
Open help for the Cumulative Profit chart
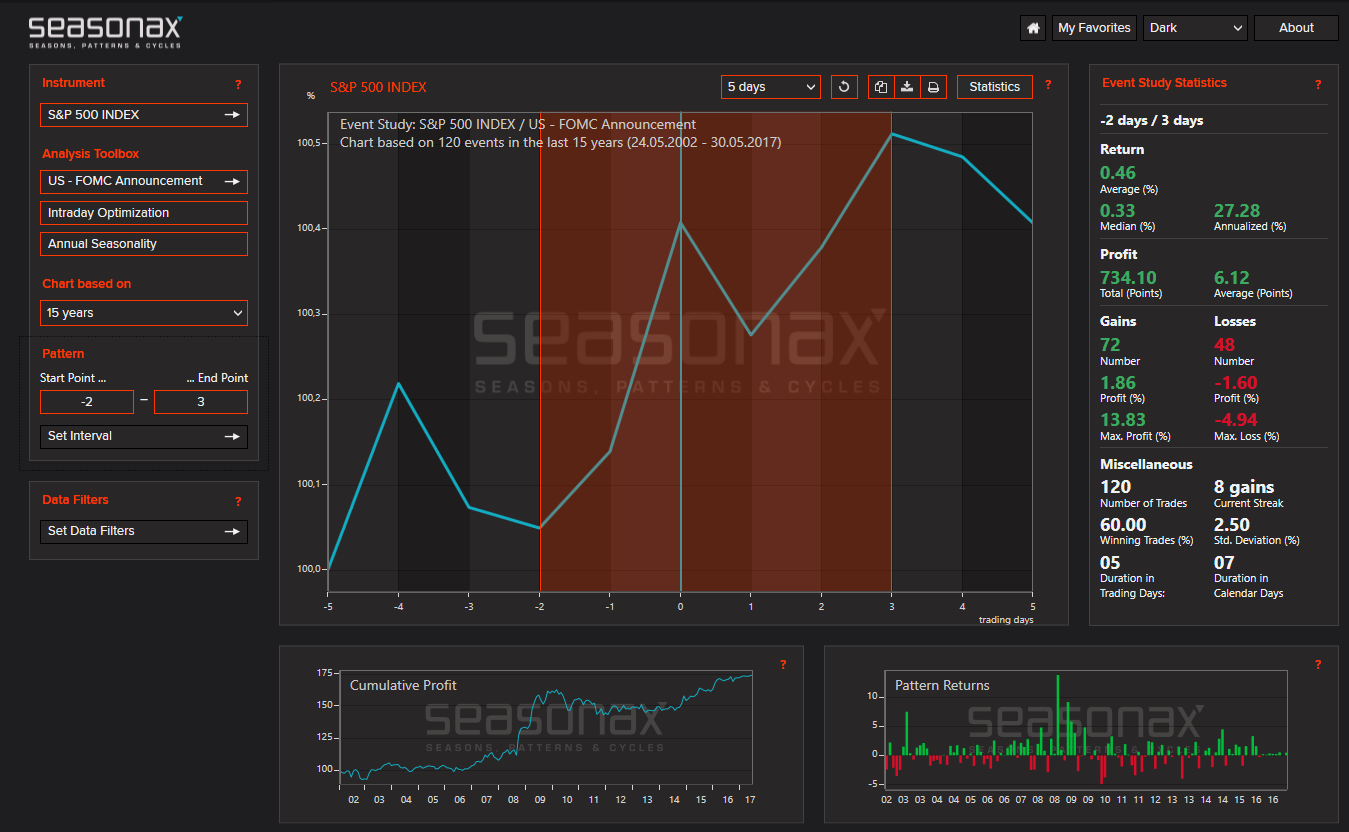(783, 664)
